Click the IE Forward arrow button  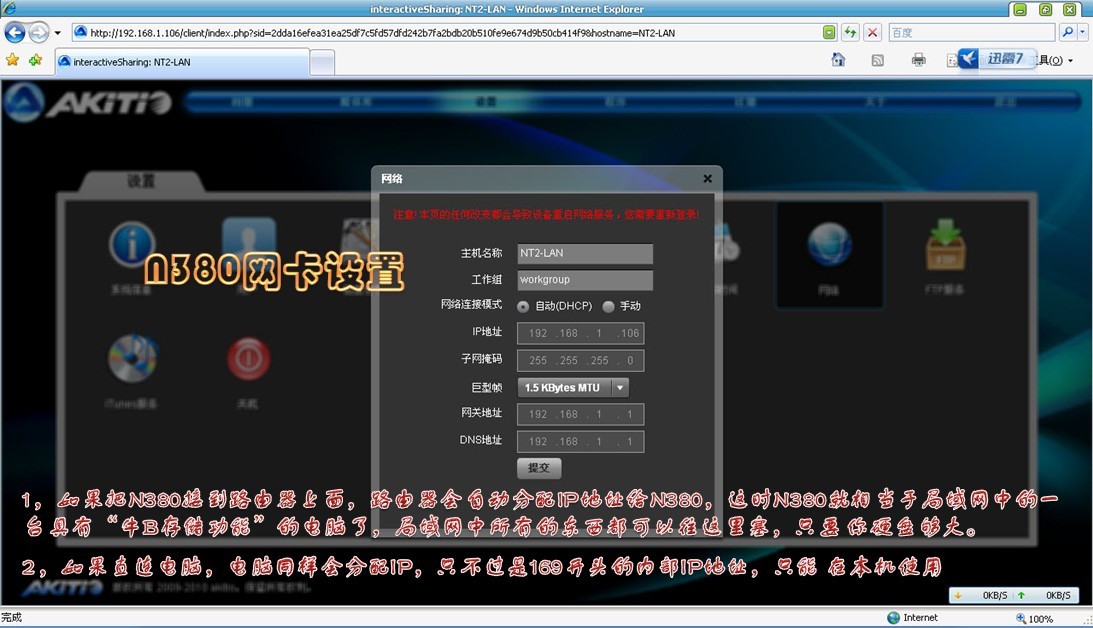point(39,32)
